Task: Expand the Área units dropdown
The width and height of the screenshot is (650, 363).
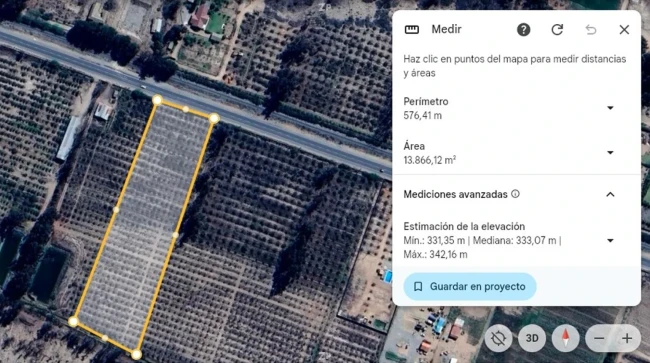Action: (x=610, y=152)
